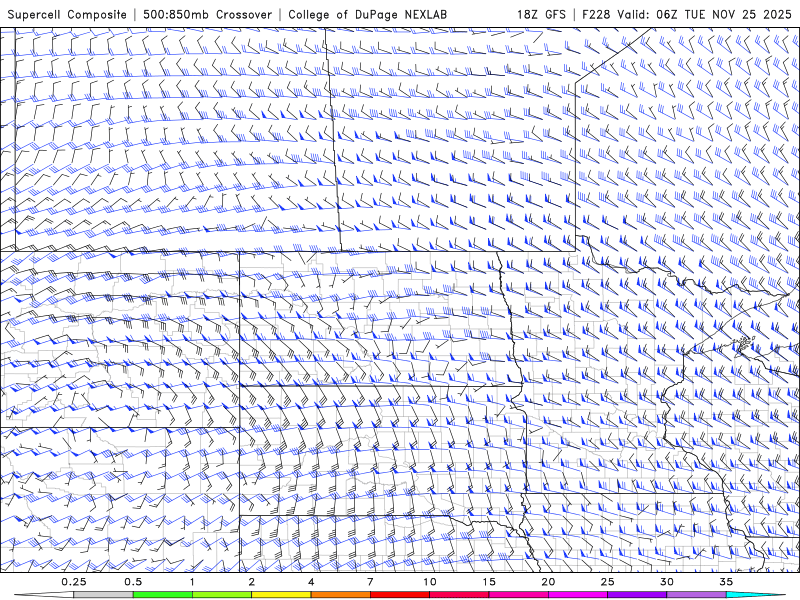Screen dimensions: 800x600
Task: Click the legend value 25
Action: pyautogui.click(x=607, y=582)
